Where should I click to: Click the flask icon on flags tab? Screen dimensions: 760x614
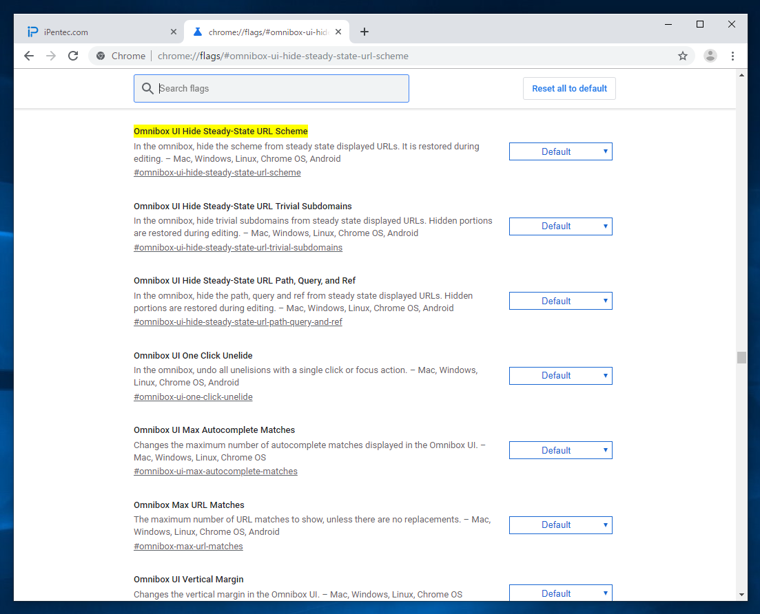point(197,32)
